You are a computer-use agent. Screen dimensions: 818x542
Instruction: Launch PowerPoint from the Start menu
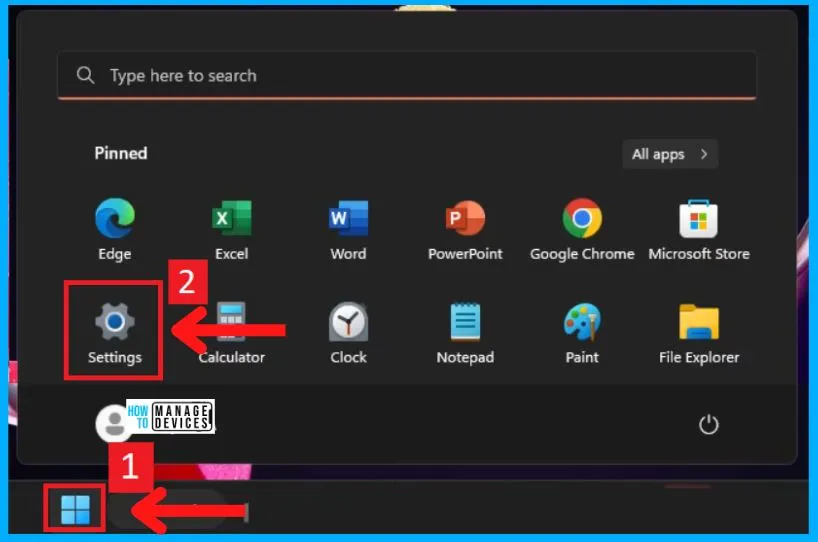click(465, 228)
